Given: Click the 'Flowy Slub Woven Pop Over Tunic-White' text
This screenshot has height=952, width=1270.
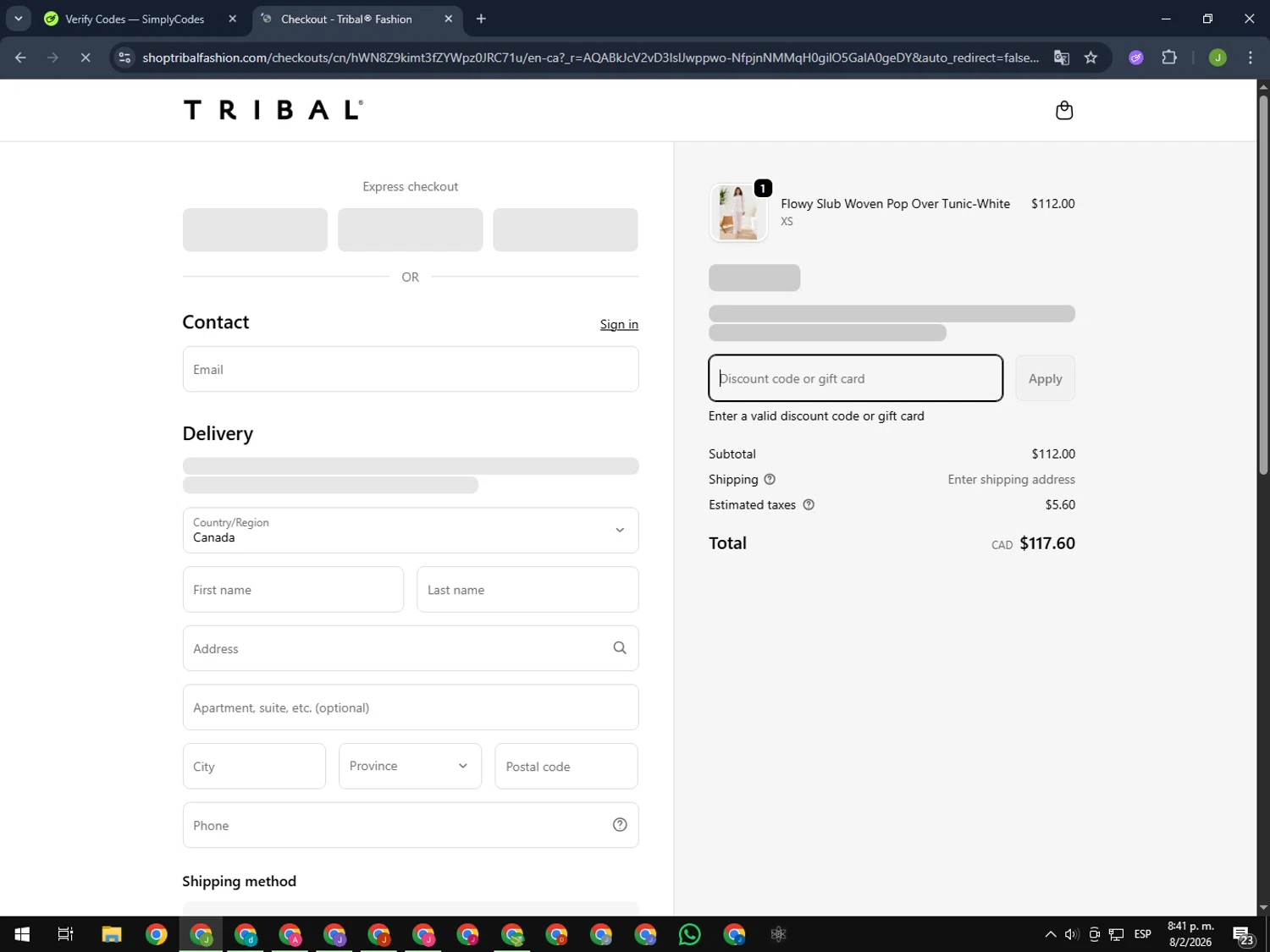Looking at the screenshot, I should [x=895, y=203].
